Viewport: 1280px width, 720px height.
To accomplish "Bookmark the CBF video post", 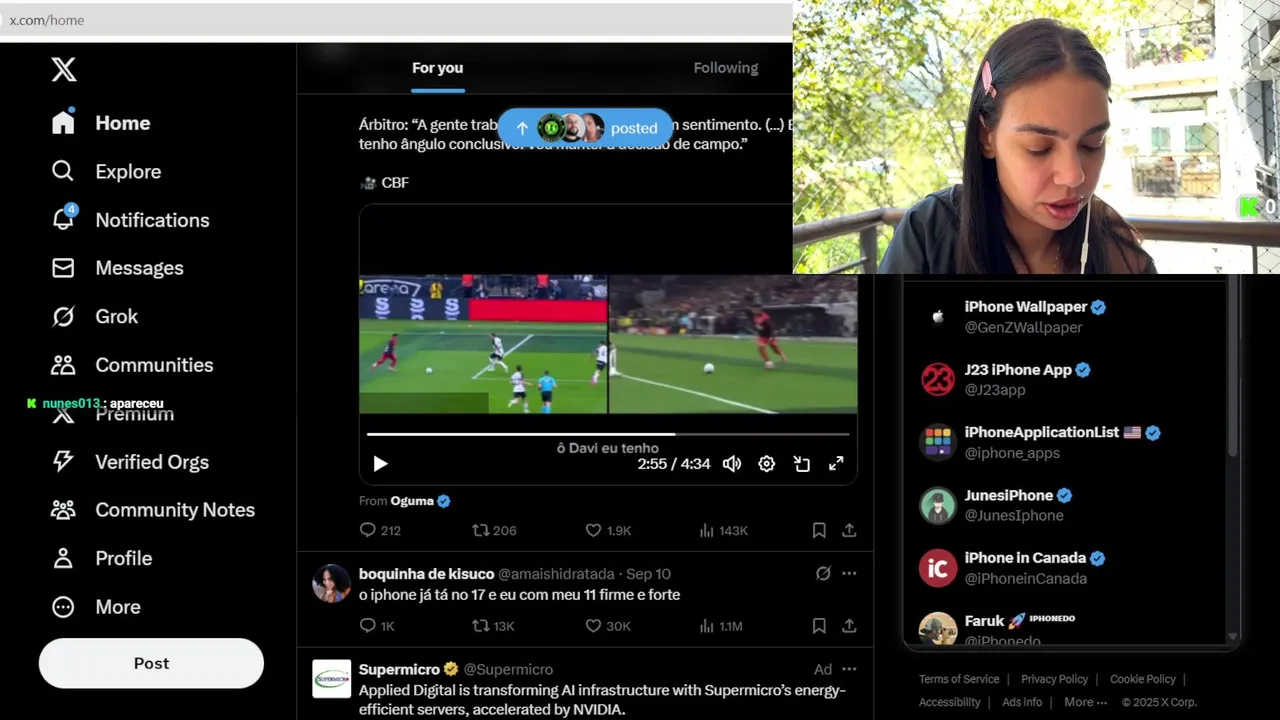I will (819, 530).
